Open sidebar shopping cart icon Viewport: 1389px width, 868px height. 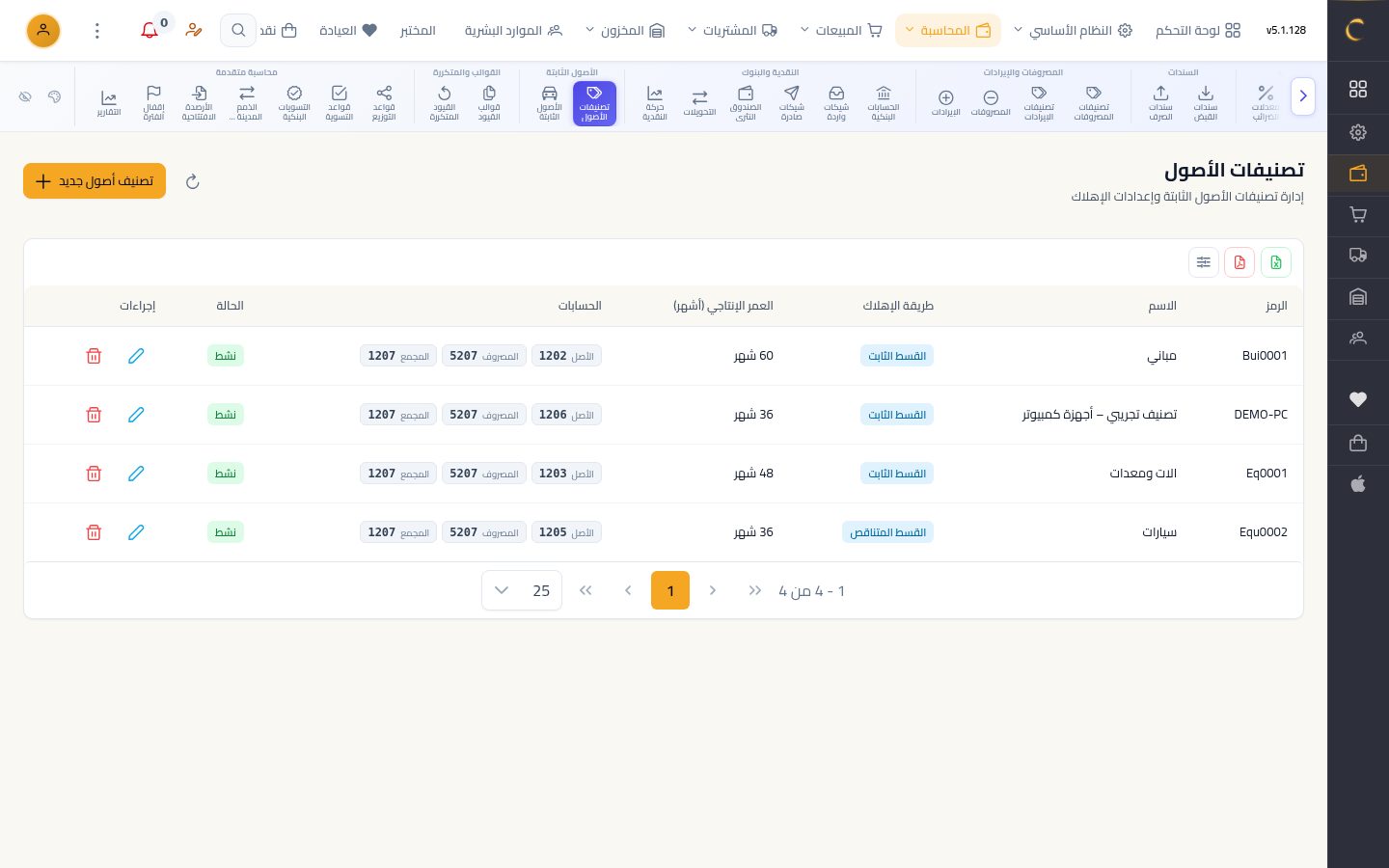(x=1358, y=215)
